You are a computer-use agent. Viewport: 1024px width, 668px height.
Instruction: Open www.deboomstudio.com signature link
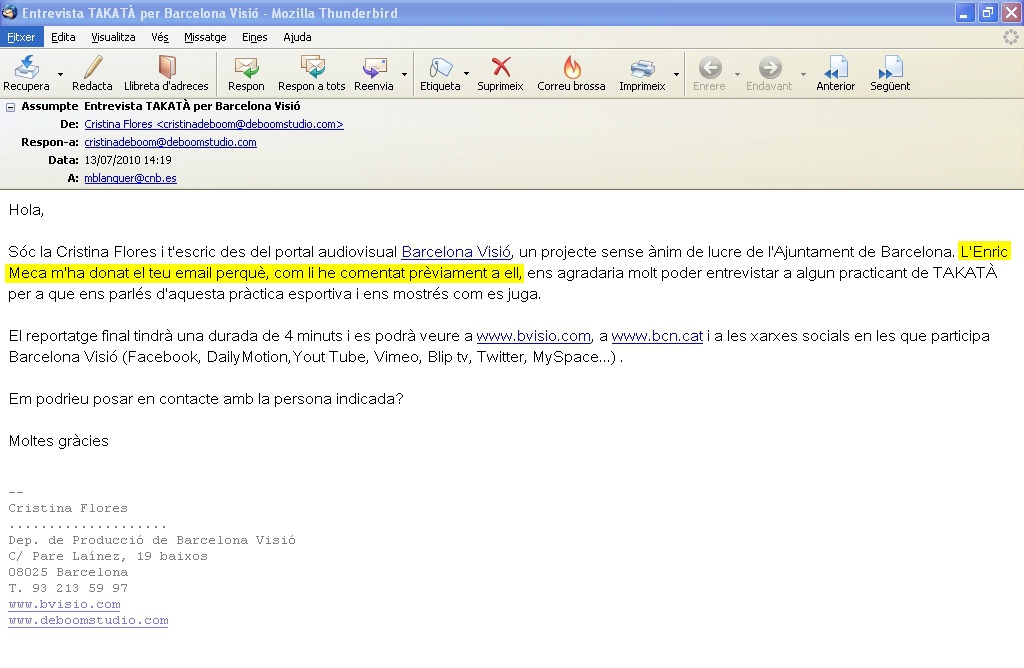click(88, 620)
